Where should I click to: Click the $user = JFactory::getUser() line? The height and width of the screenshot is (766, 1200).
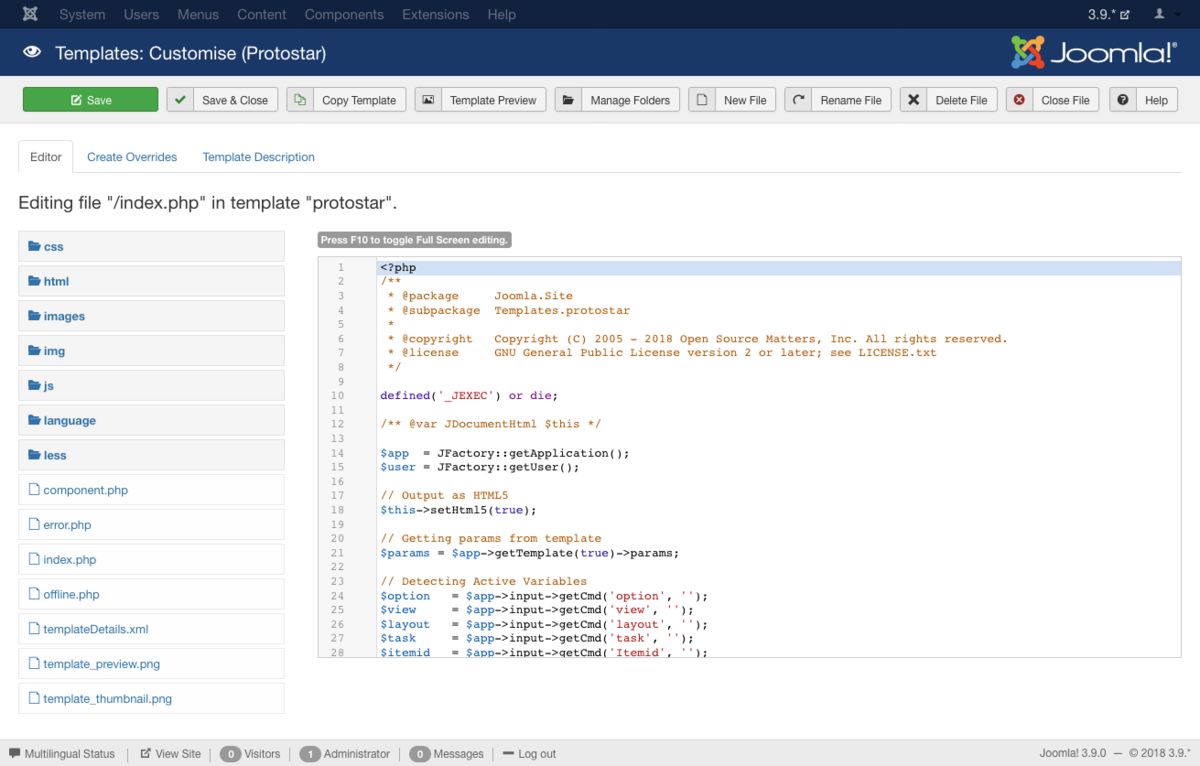click(x=480, y=467)
